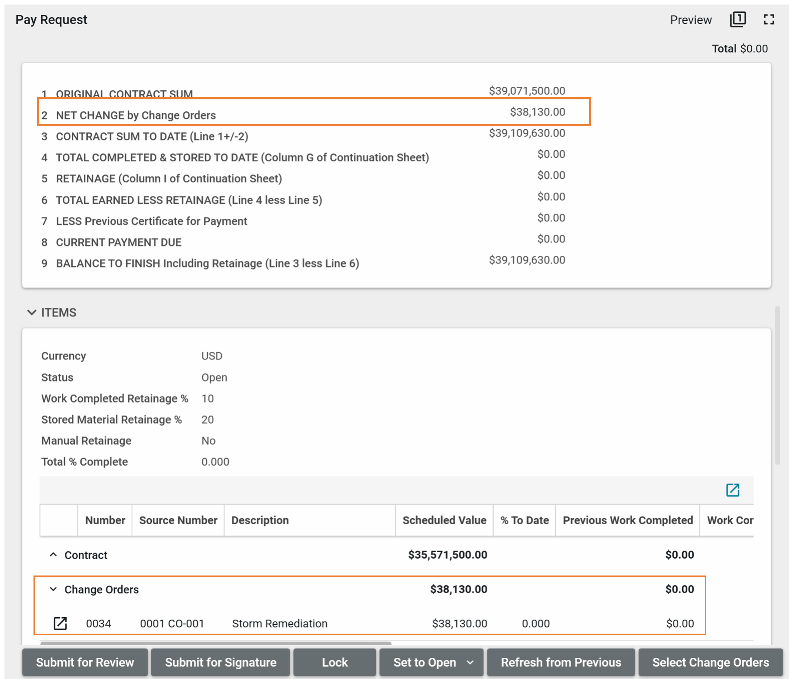Click the Source Number column header
Screen dimensions: 789x679
(178, 520)
